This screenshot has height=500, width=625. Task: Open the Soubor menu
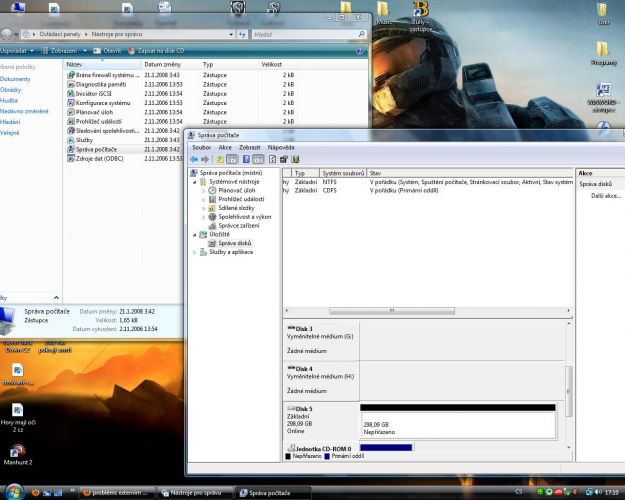click(201, 148)
